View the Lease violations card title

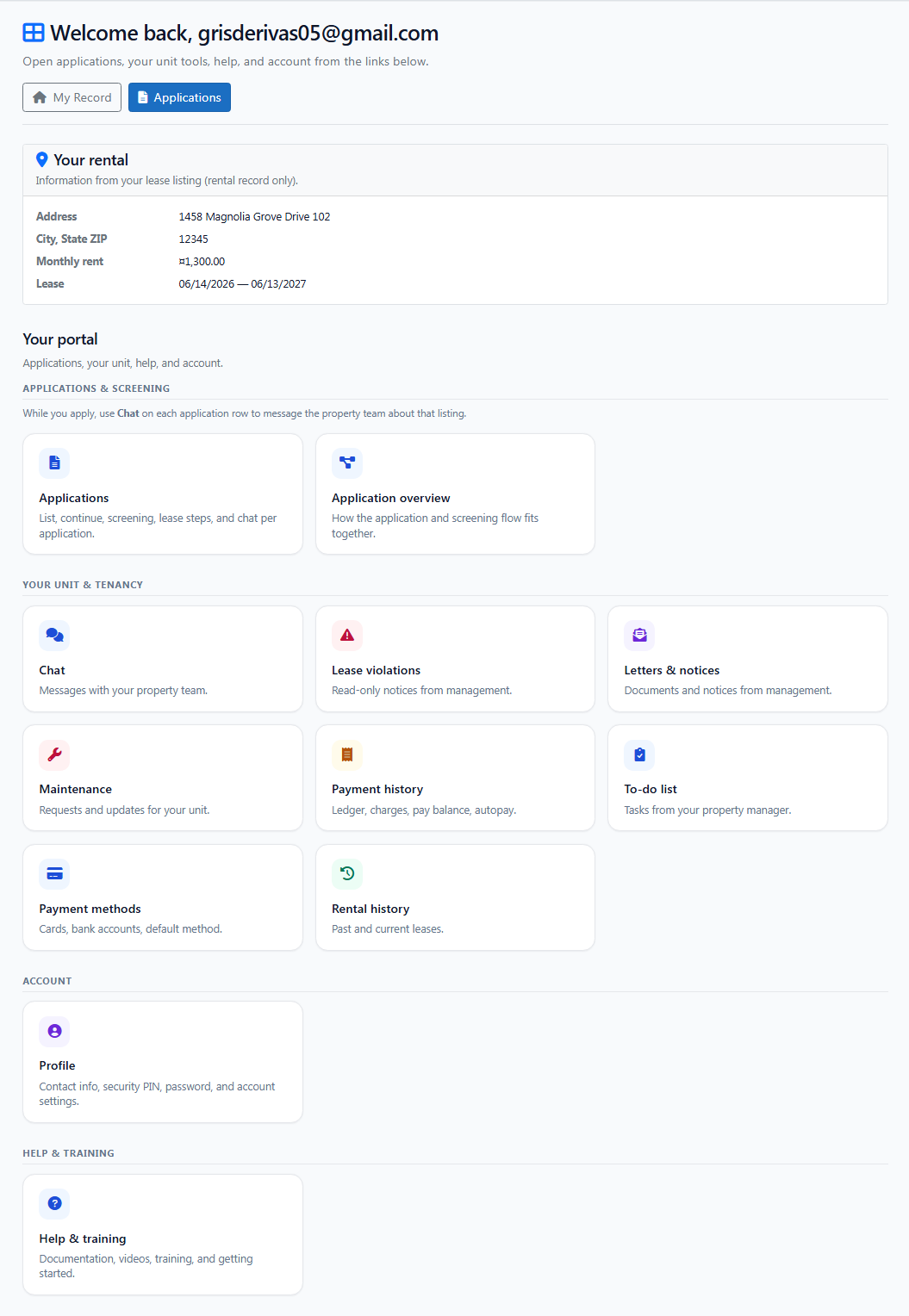click(x=376, y=670)
